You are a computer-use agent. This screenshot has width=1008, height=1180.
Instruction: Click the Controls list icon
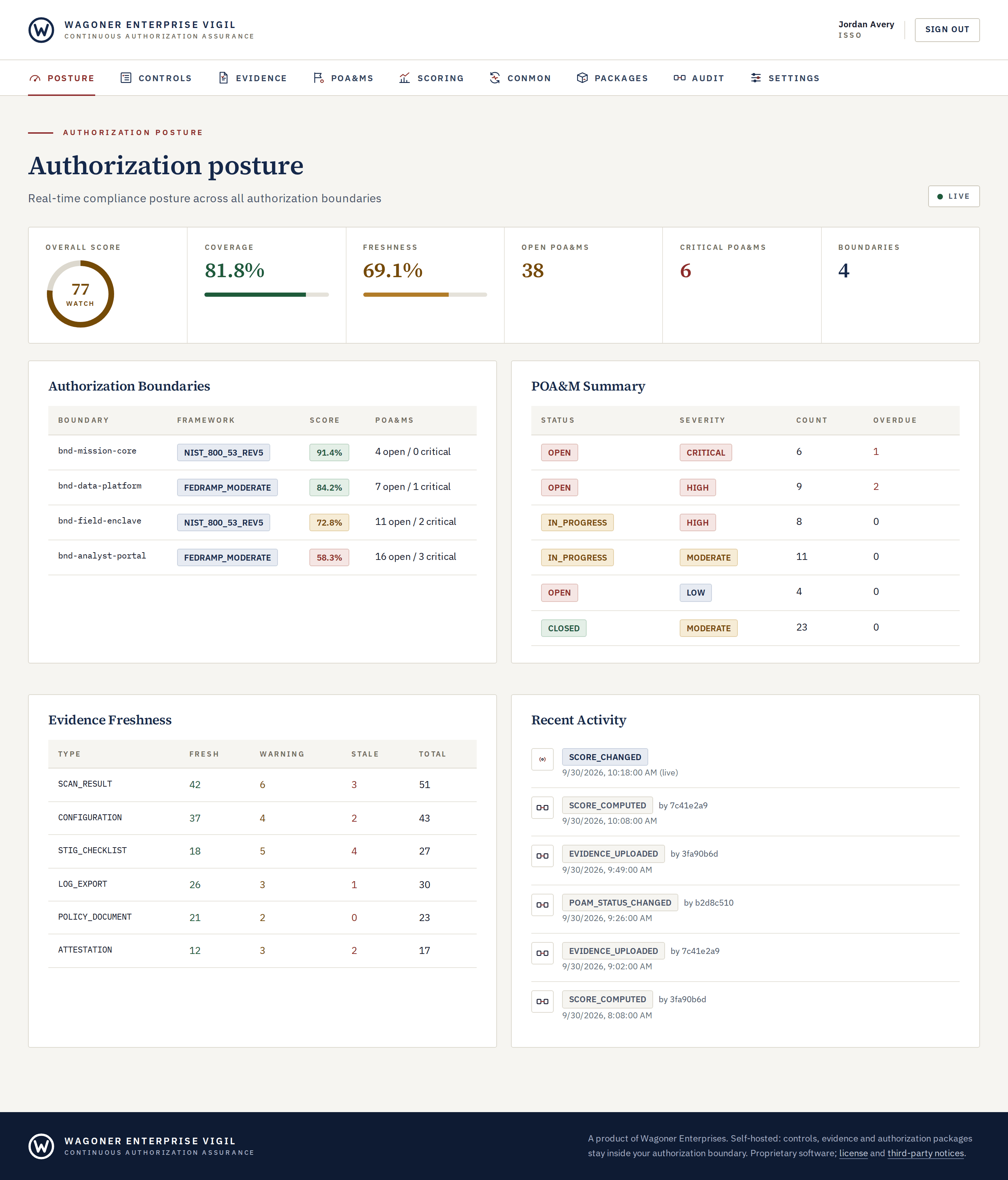126,78
